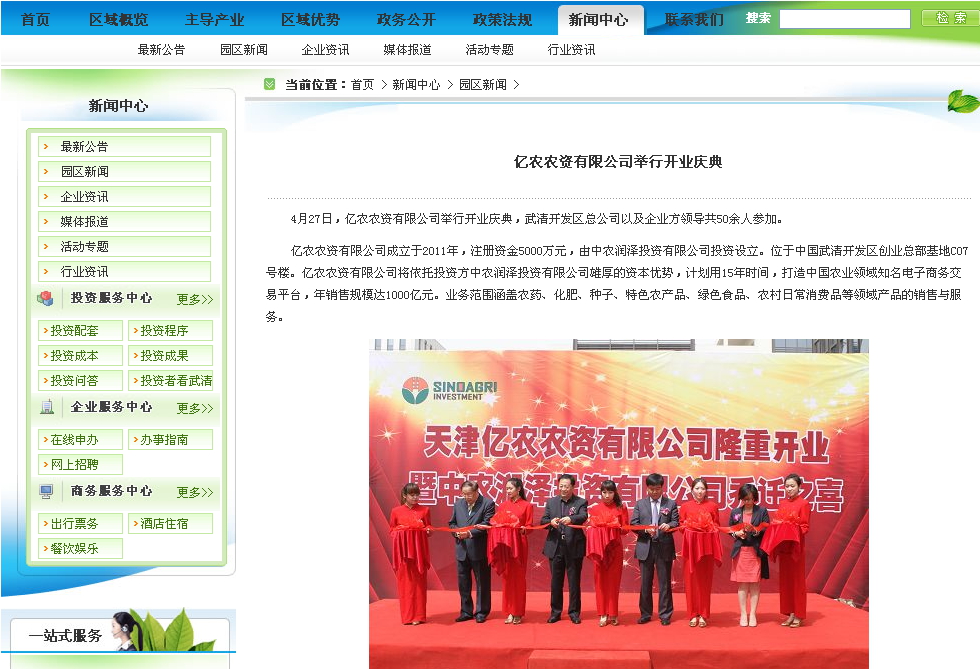The width and height of the screenshot is (980, 669).
Task: Select 行业资讯 in the sidebar list
Action: tap(124, 272)
